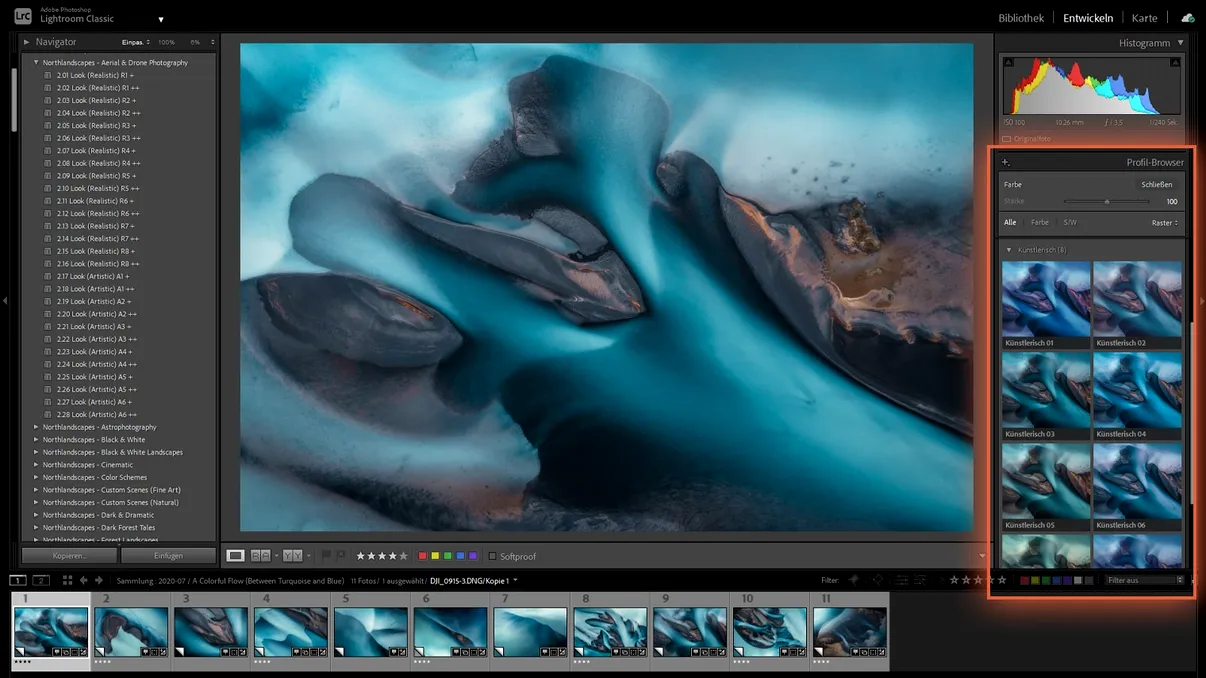Click the white pick flag icon in the toolbar
This screenshot has height=678, width=1206.
pos(326,555)
